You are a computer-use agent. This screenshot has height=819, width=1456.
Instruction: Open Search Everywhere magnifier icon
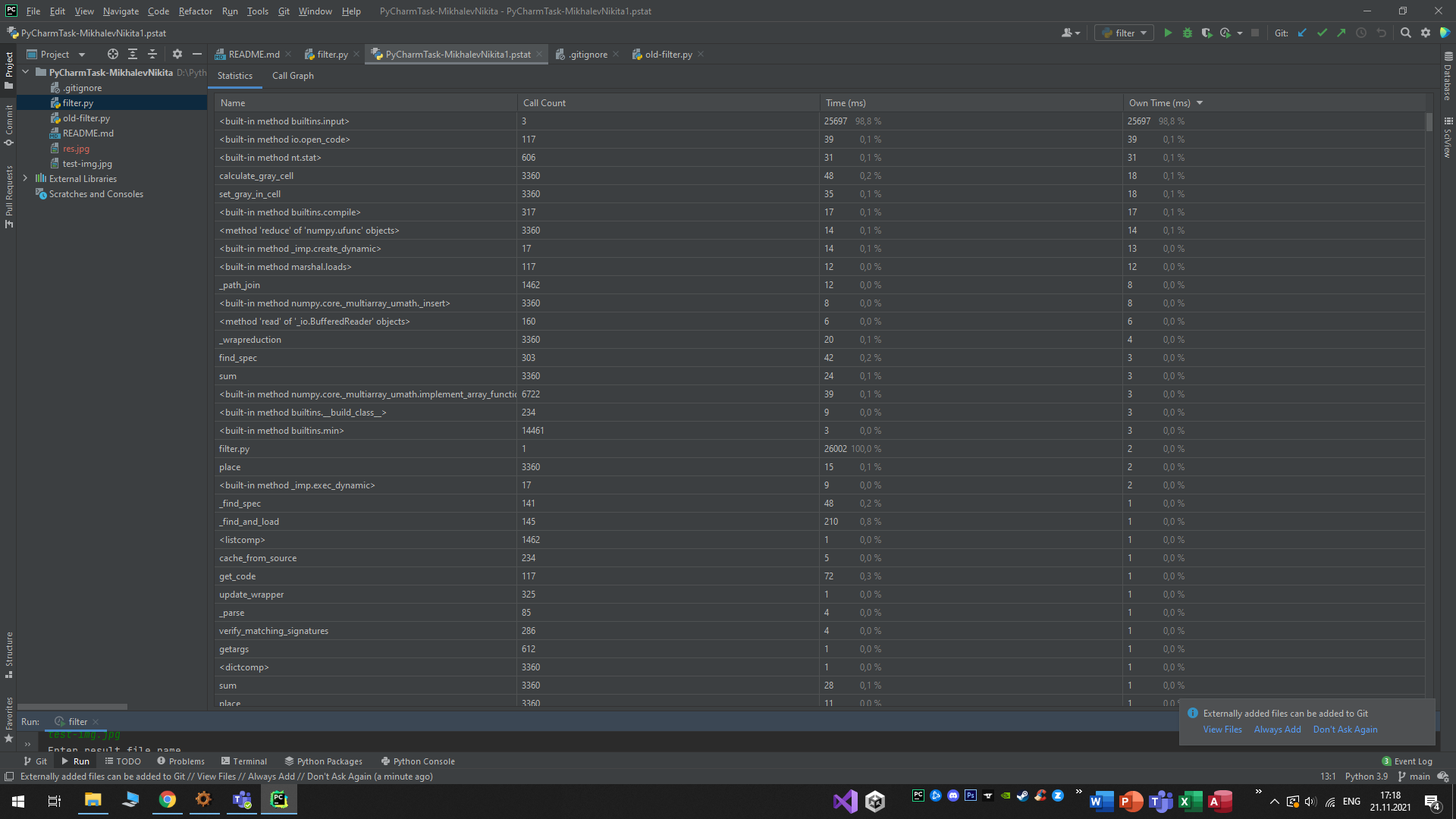1406,33
